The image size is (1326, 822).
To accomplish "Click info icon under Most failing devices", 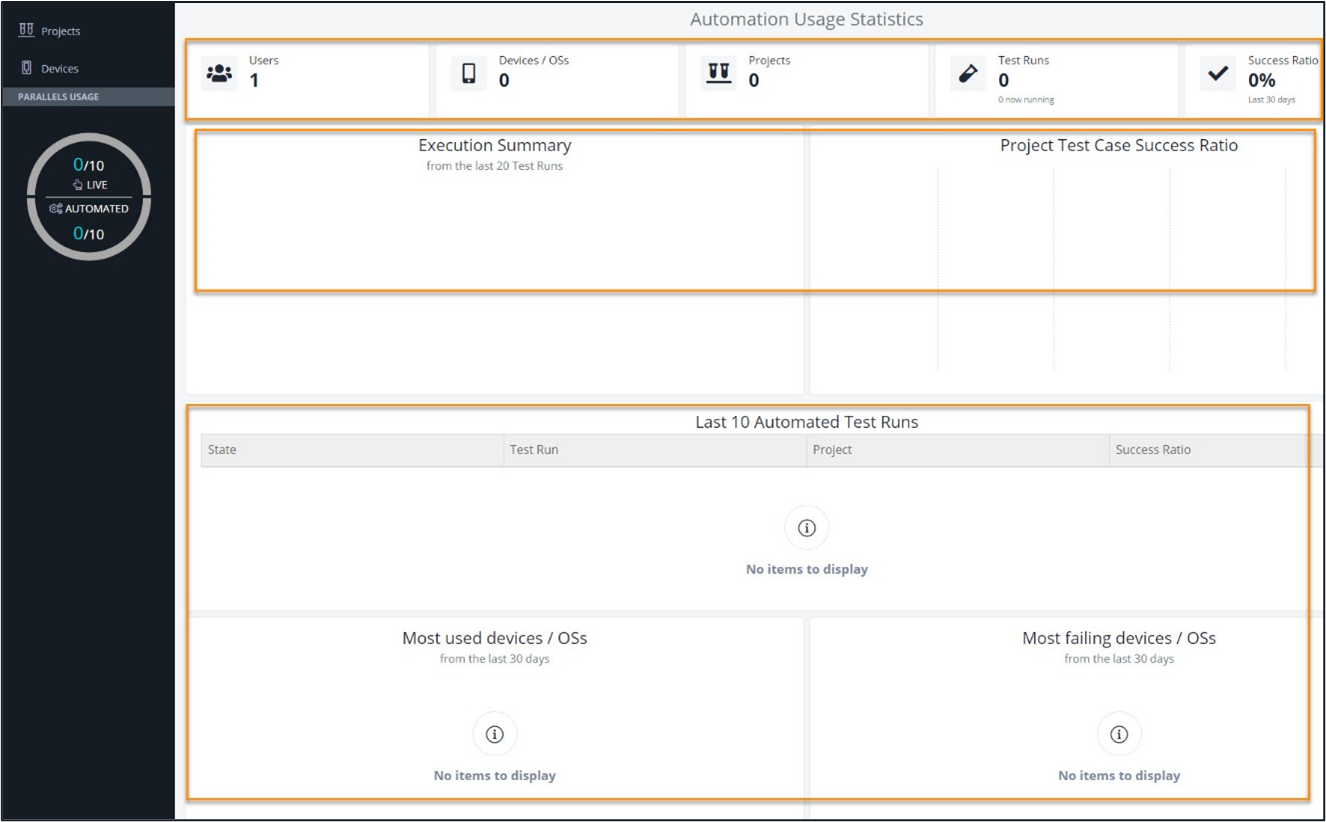I will pyautogui.click(x=1119, y=734).
